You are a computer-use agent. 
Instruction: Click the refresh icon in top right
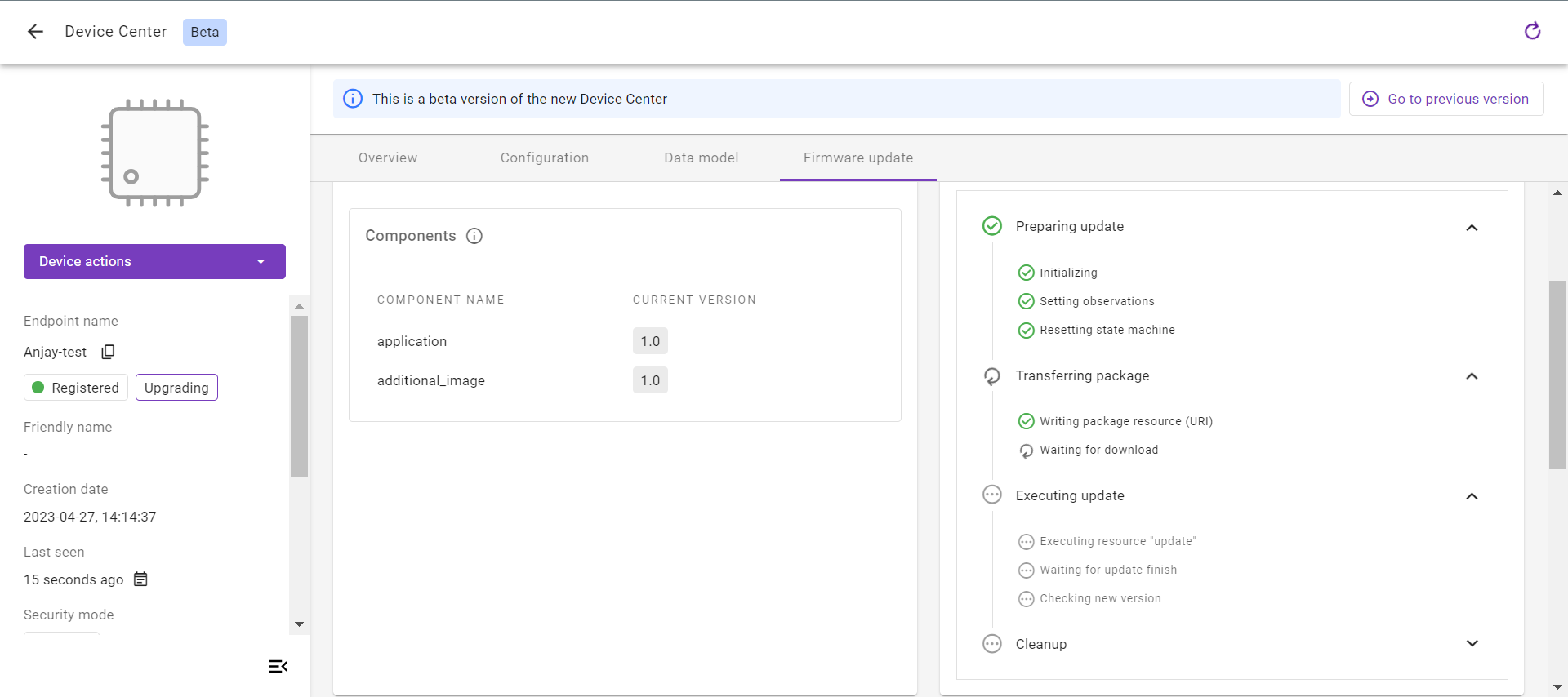(x=1532, y=31)
